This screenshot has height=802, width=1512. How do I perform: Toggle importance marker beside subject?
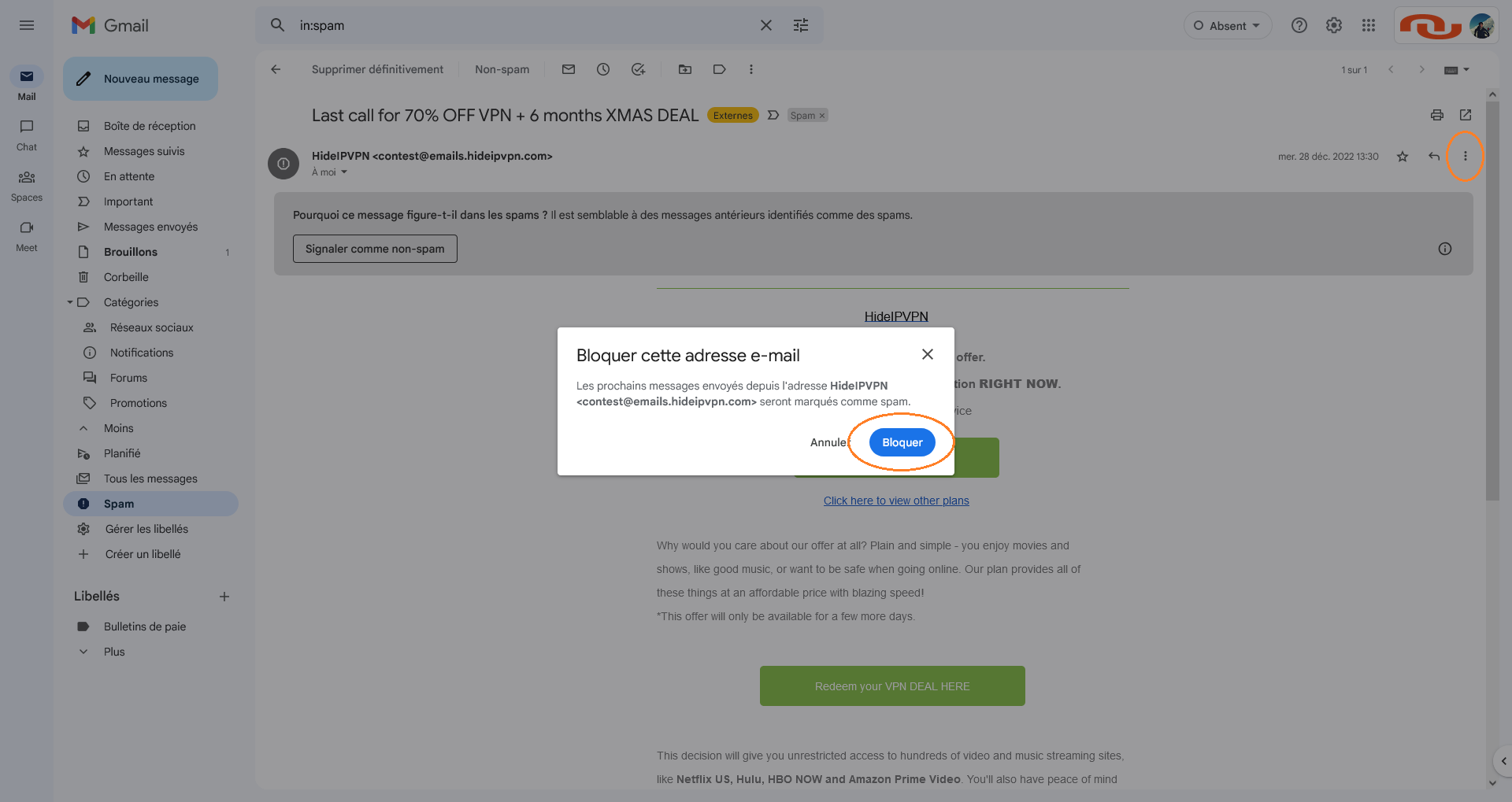coord(773,115)
